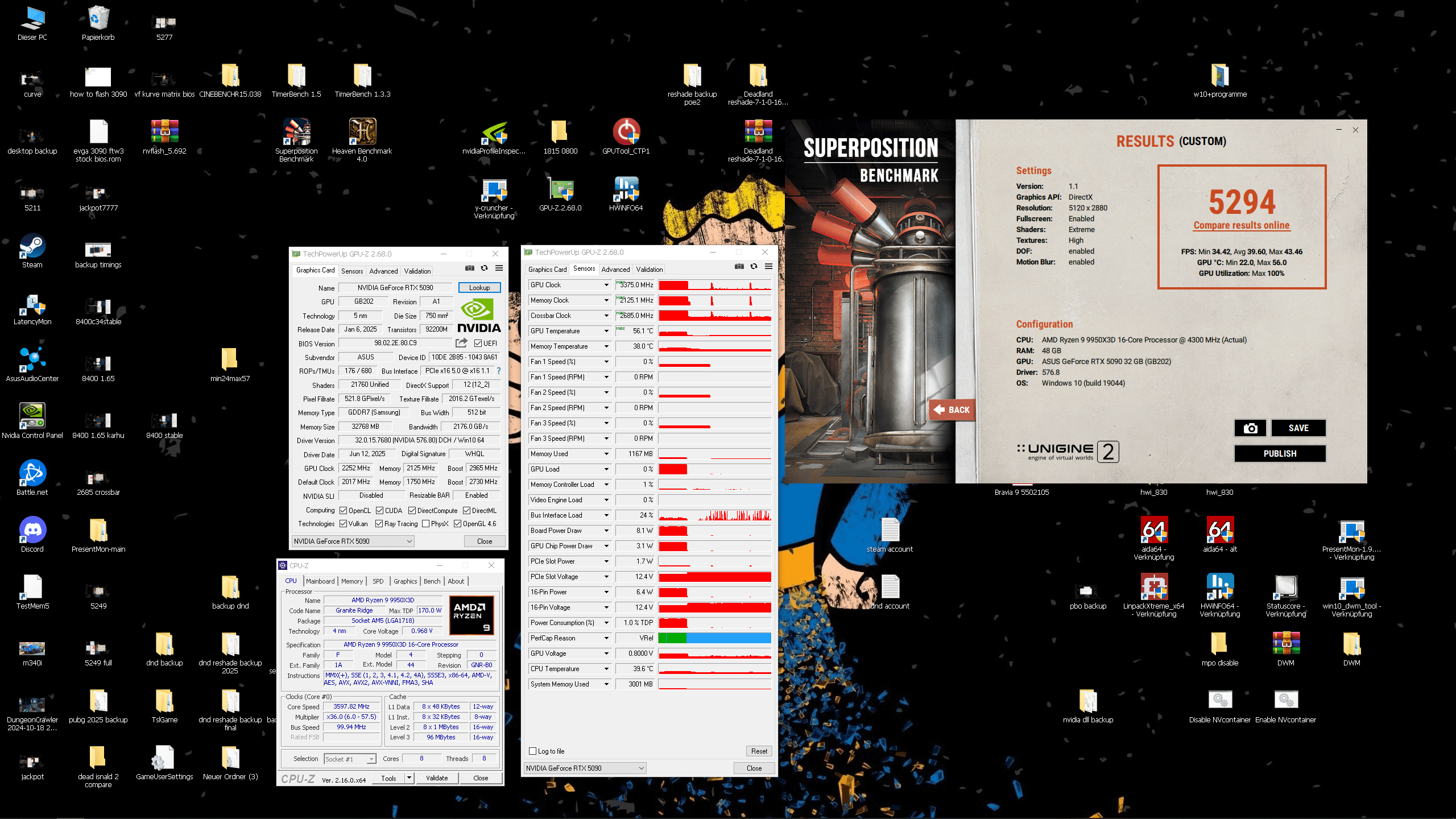The image size is (1456, 819).
Task: Click the Compare results online link
Action: click(x=1242, y=225)
